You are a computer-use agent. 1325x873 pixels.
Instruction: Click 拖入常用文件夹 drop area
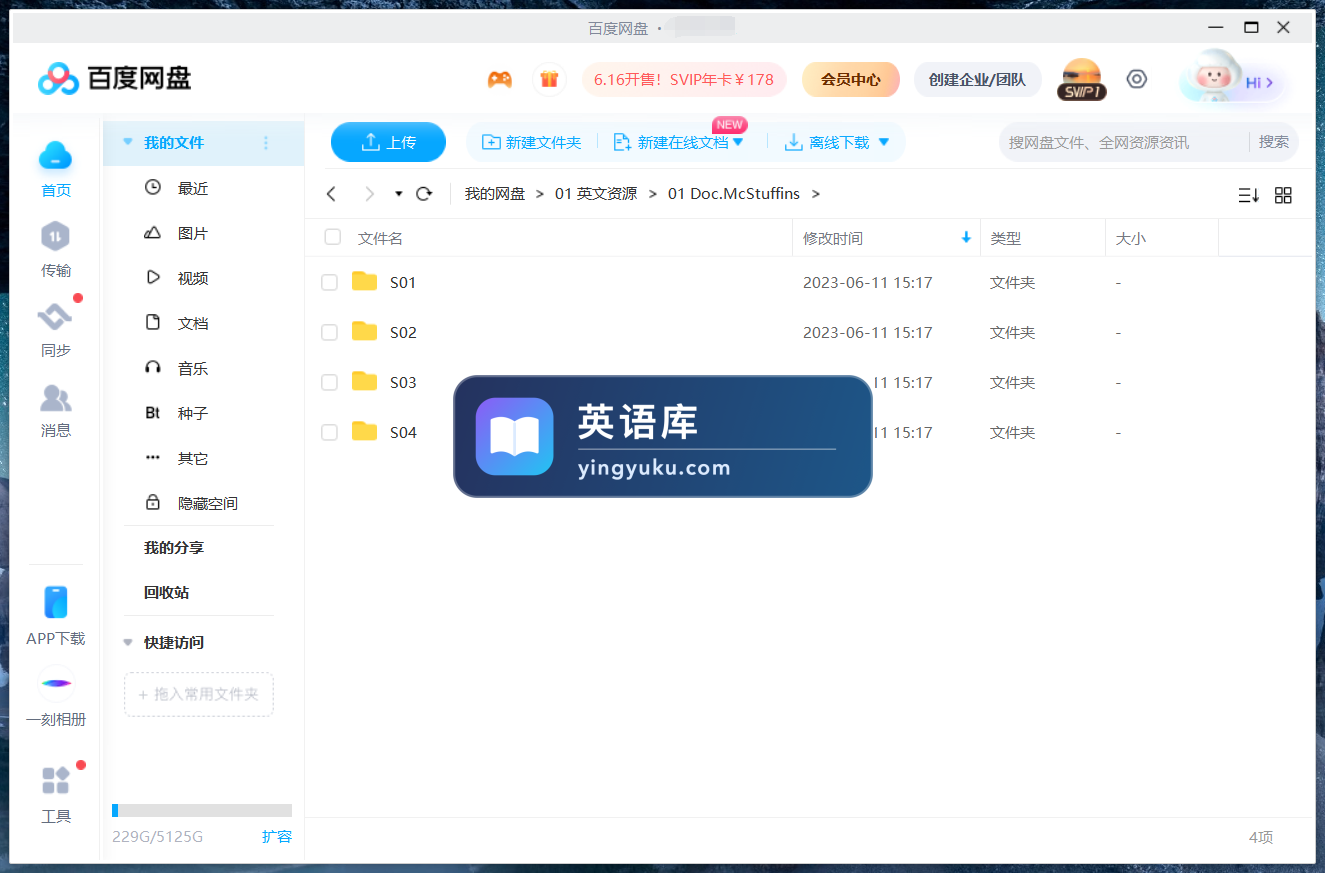pyautogui.click(x=199, y=694)
